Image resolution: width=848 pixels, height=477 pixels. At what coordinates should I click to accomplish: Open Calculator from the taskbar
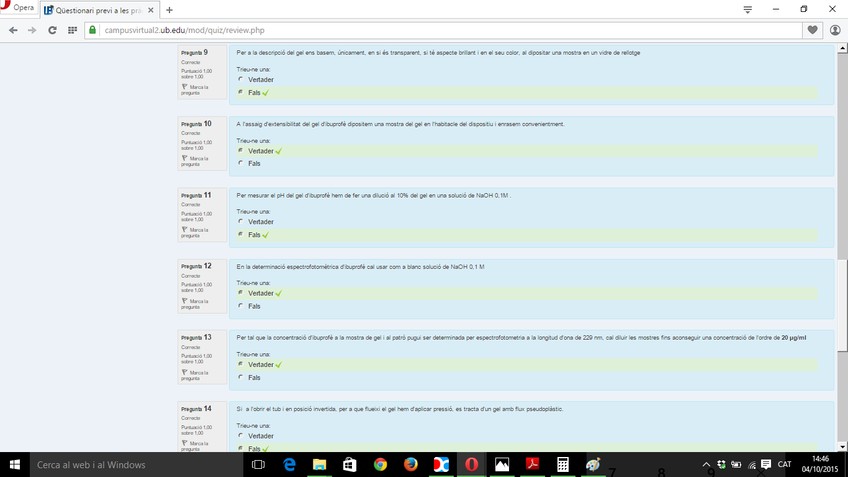563,464
